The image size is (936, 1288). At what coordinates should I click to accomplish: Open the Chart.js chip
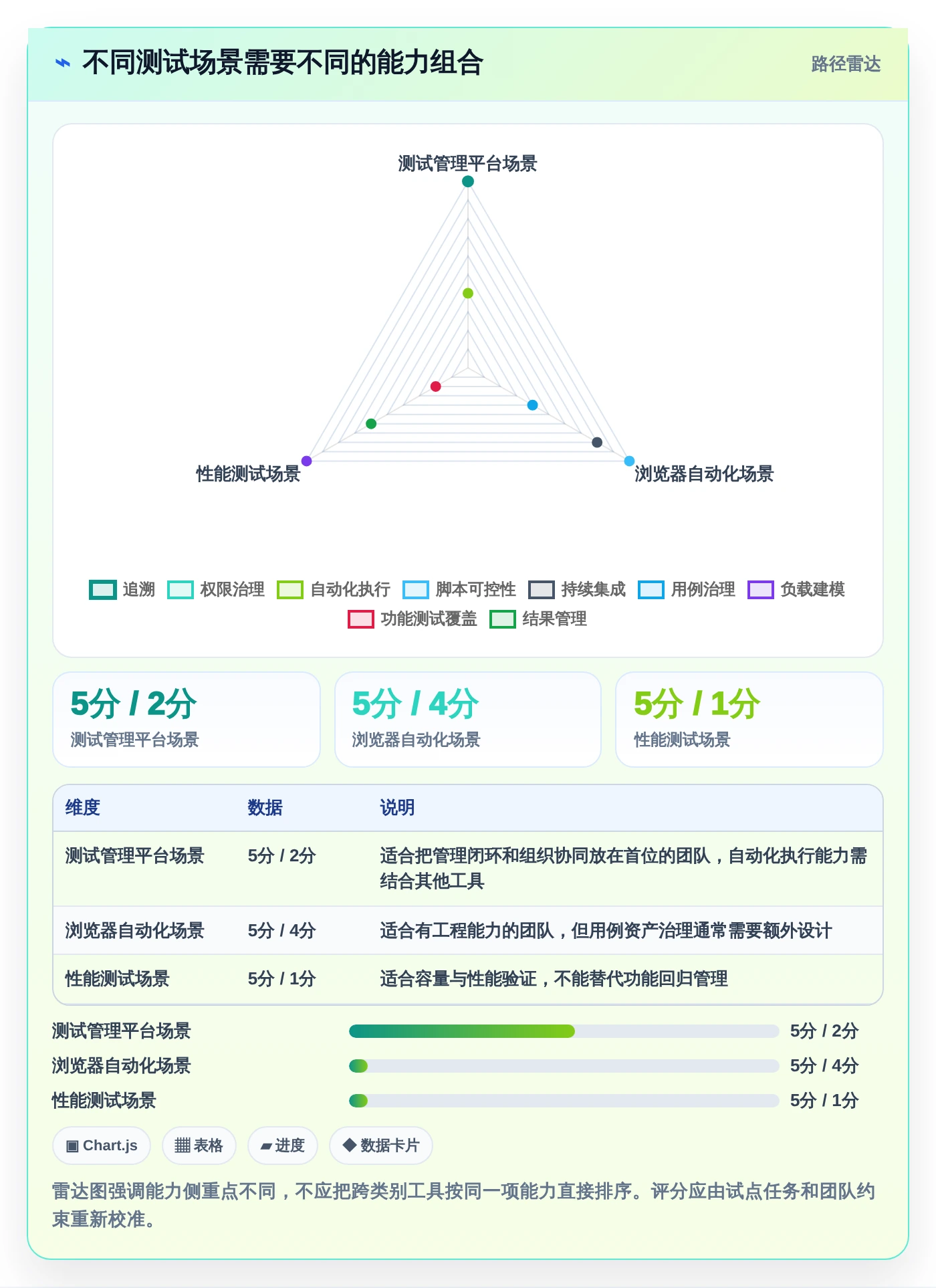coord(102,1146)
